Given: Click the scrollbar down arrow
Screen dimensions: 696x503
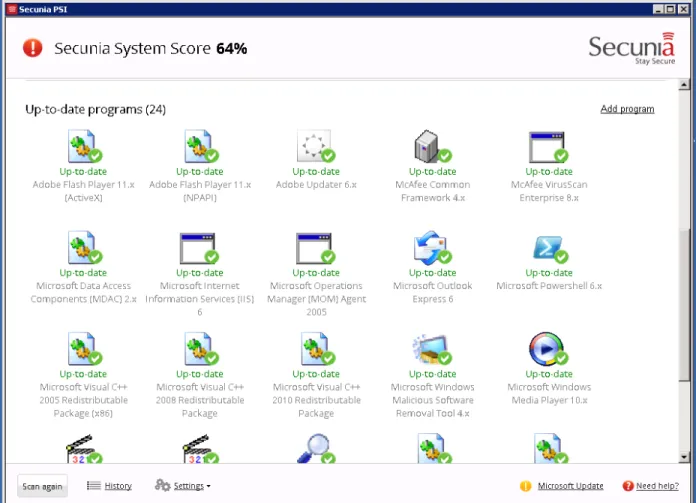Looking at the screenshot, I should (x=684, y=456).
